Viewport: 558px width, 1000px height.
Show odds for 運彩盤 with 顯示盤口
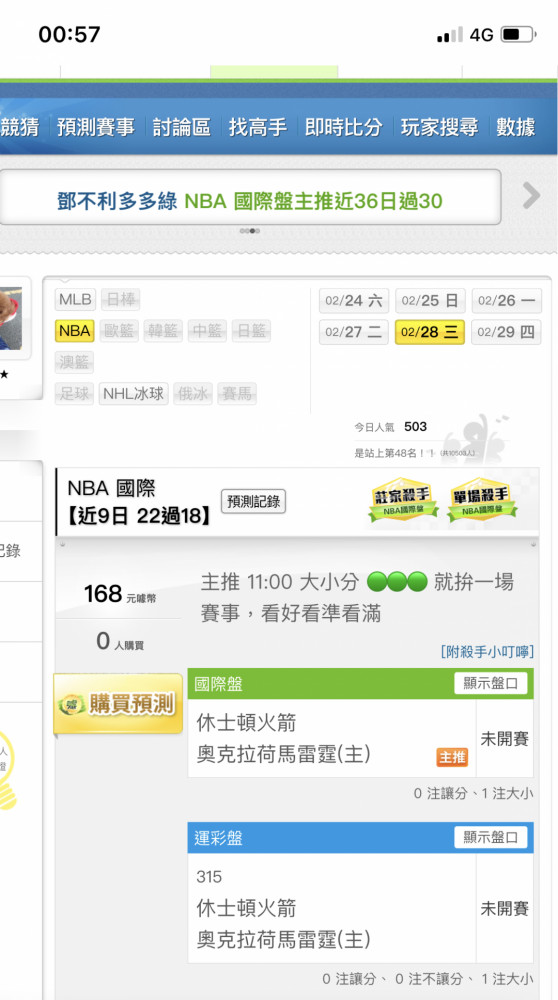491,837
